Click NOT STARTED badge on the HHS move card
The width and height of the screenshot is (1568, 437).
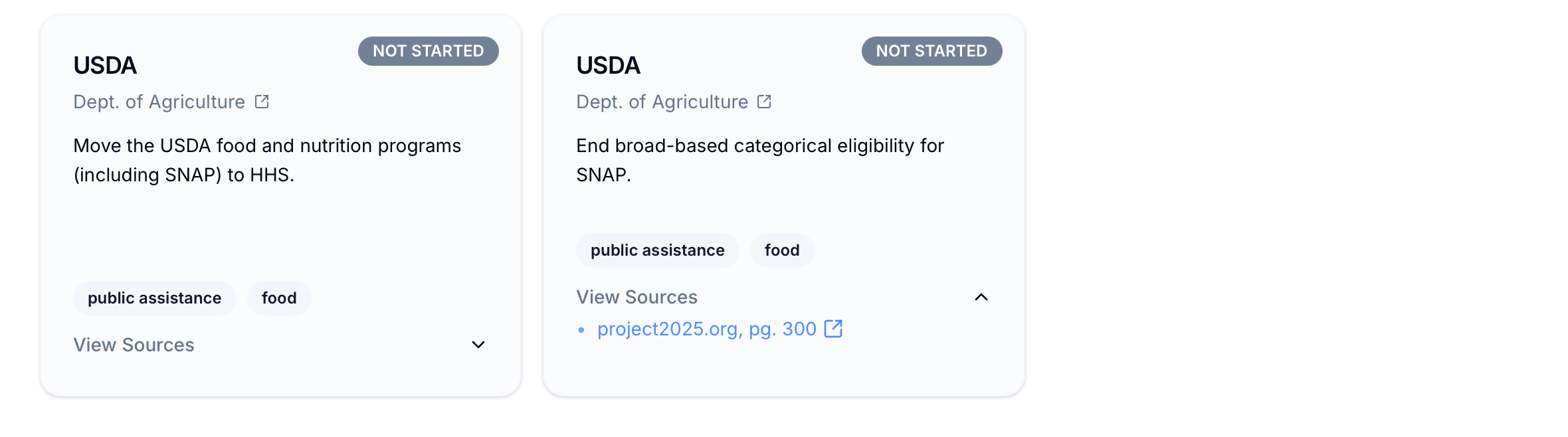click(428, 51)
